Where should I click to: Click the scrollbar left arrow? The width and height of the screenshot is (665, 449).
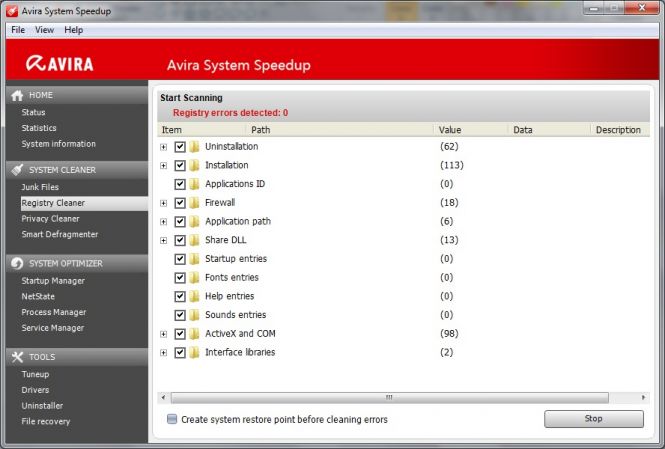pyautogui.click(x=163, y=398)
